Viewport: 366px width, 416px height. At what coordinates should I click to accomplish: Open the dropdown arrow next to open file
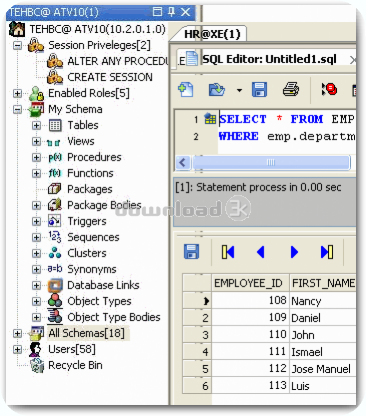click(x=239, y=90)
